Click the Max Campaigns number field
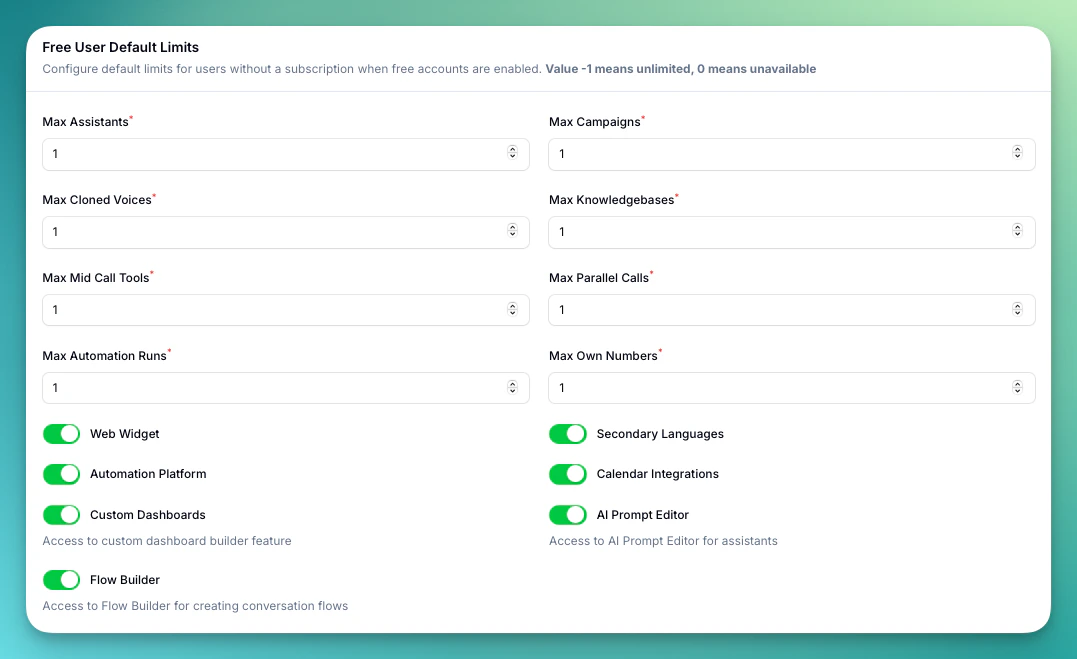Viewport: 1077px width, 659px height. (x=792, y=154)
